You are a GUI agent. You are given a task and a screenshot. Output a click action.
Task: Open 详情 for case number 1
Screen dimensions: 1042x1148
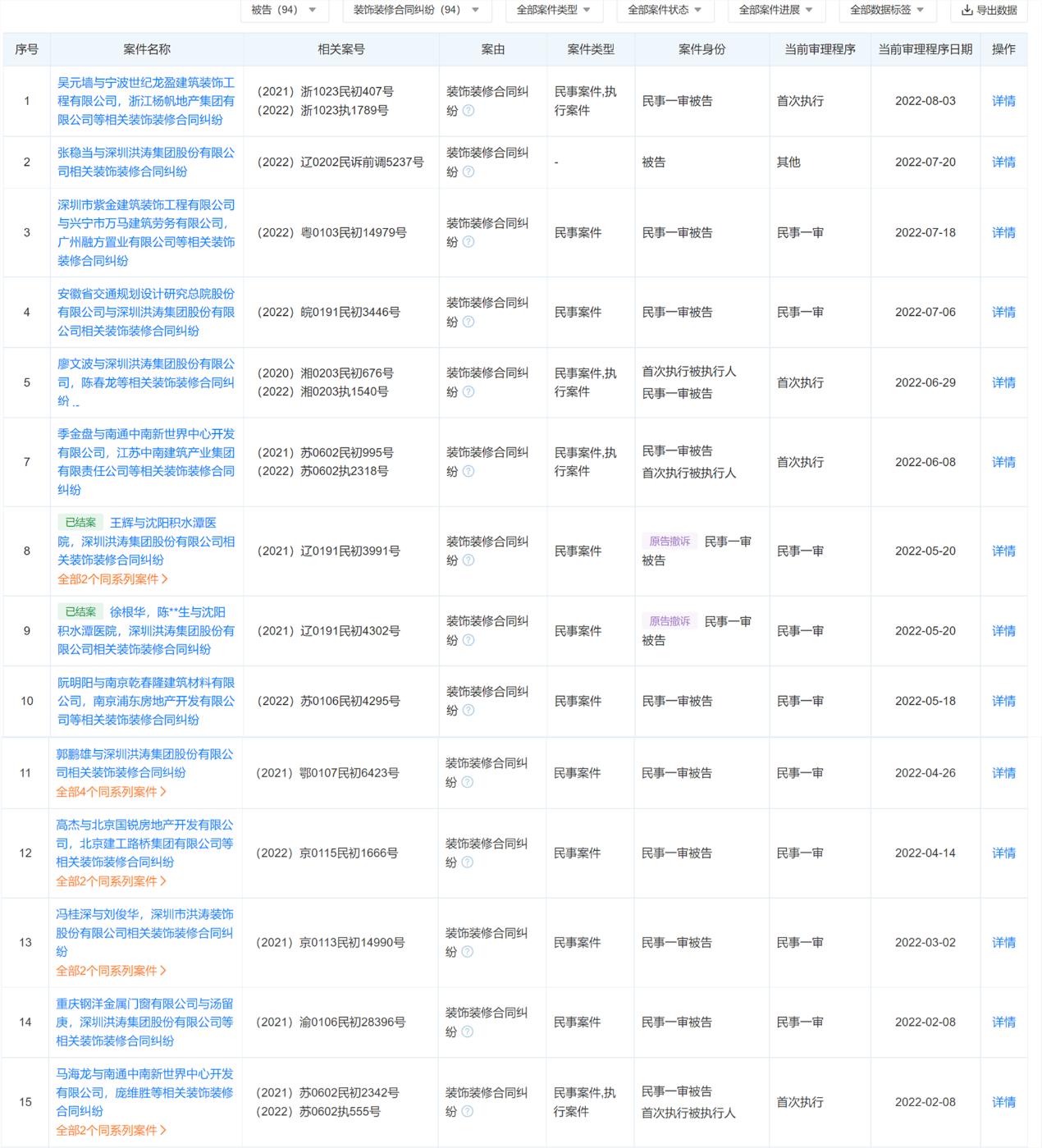coord(1003,101)
